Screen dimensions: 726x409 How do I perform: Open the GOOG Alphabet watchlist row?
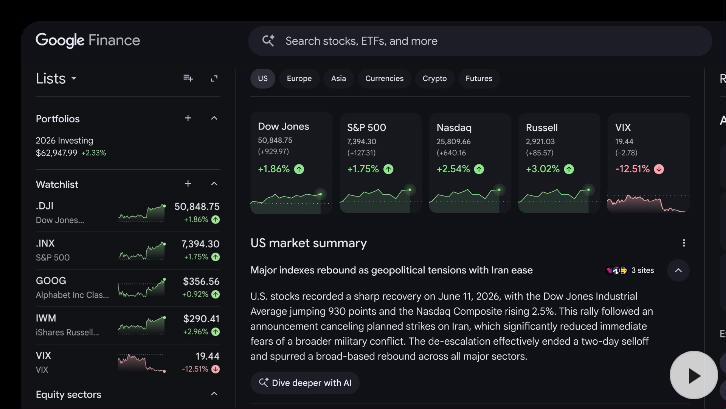tap(128, 288)
